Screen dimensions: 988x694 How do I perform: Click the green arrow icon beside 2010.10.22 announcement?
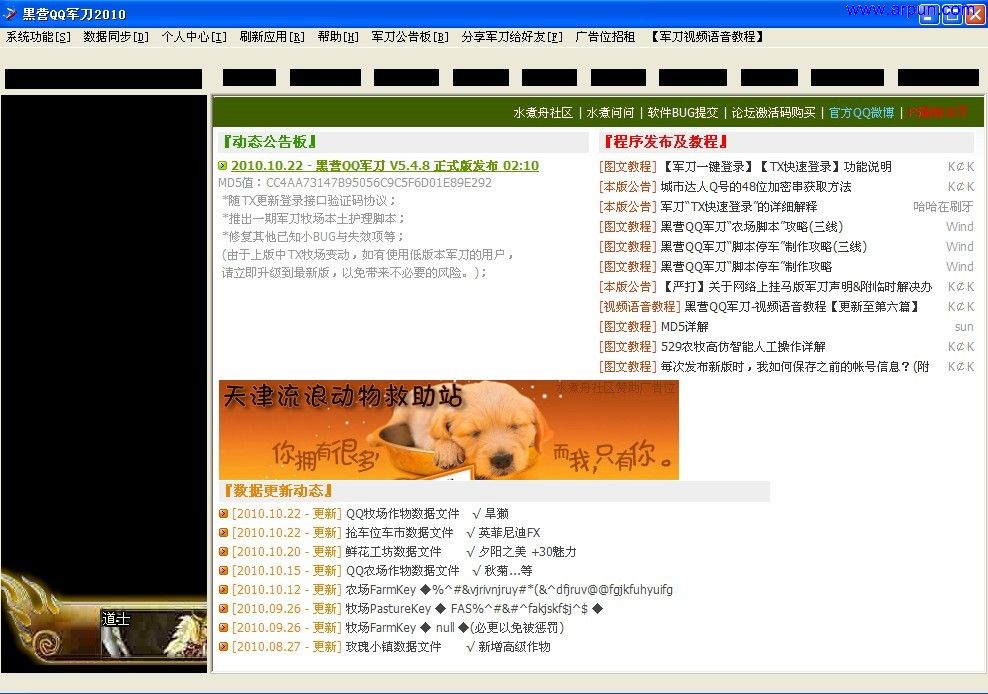(222, 166)
